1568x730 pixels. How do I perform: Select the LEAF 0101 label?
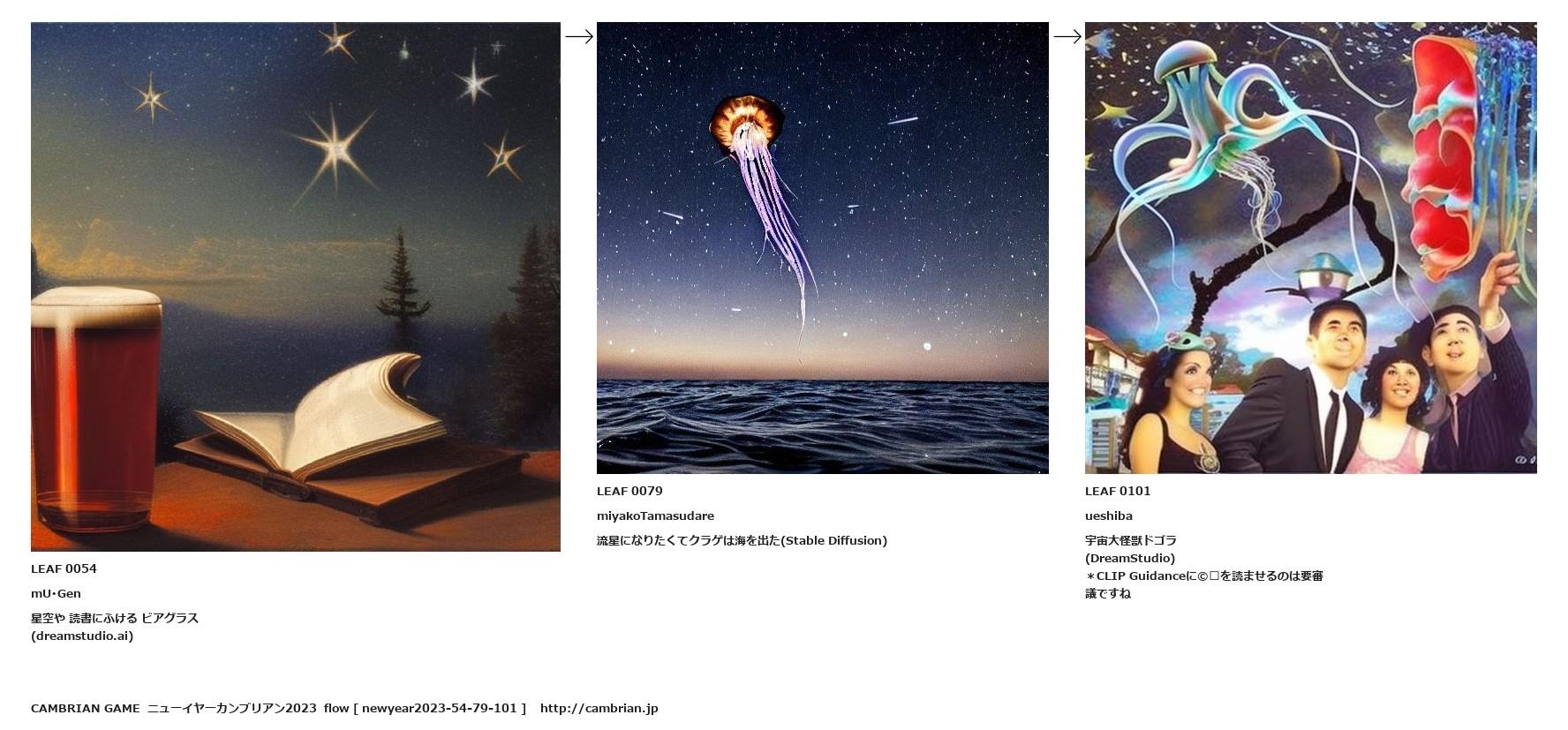(1118, 491)
